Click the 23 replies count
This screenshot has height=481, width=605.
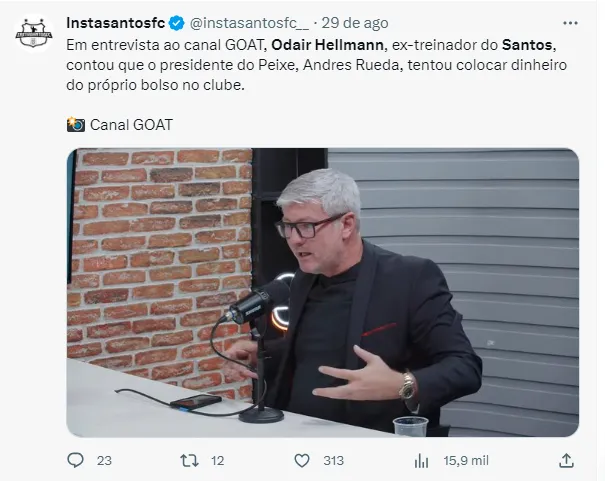click(x=104, y=461)
